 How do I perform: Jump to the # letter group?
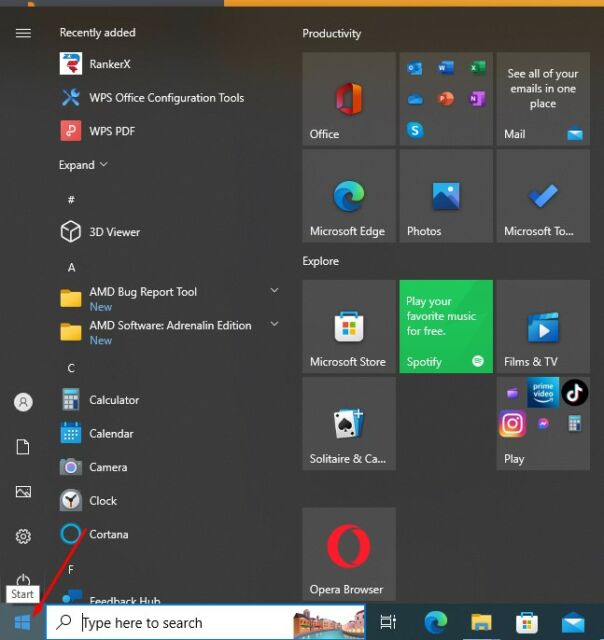[71, 200]
